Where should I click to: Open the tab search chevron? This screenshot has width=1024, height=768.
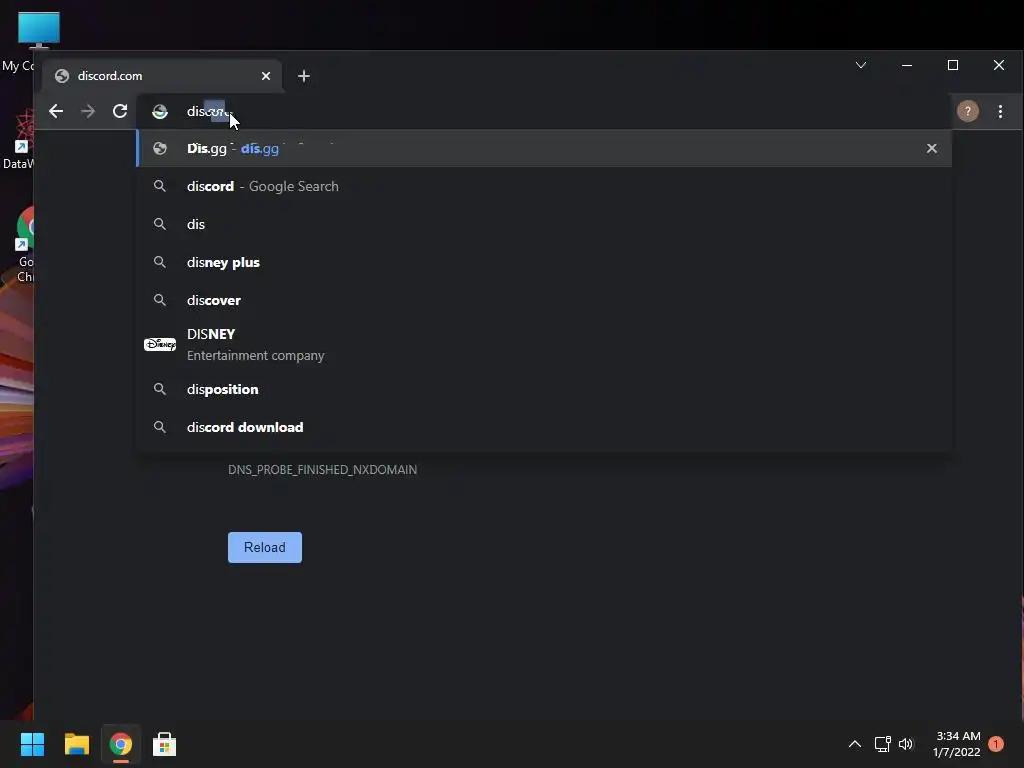[861, 65]
